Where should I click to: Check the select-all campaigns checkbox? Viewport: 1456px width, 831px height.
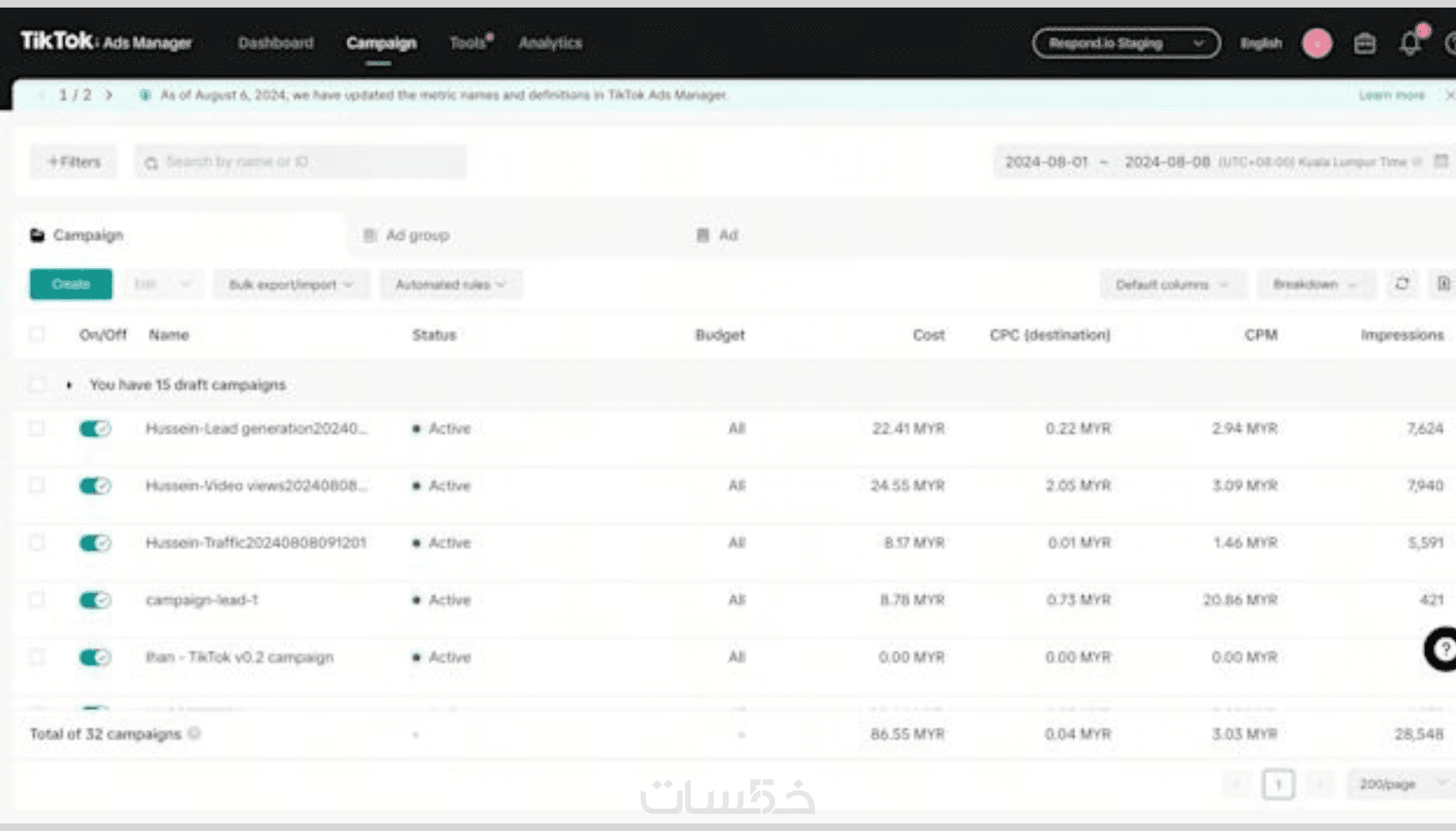click(x=37, y=334)
